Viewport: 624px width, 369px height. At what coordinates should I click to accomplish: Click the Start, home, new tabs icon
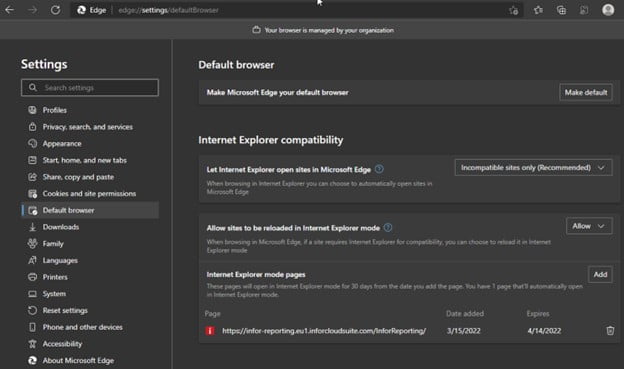click(x=32, y=160)
